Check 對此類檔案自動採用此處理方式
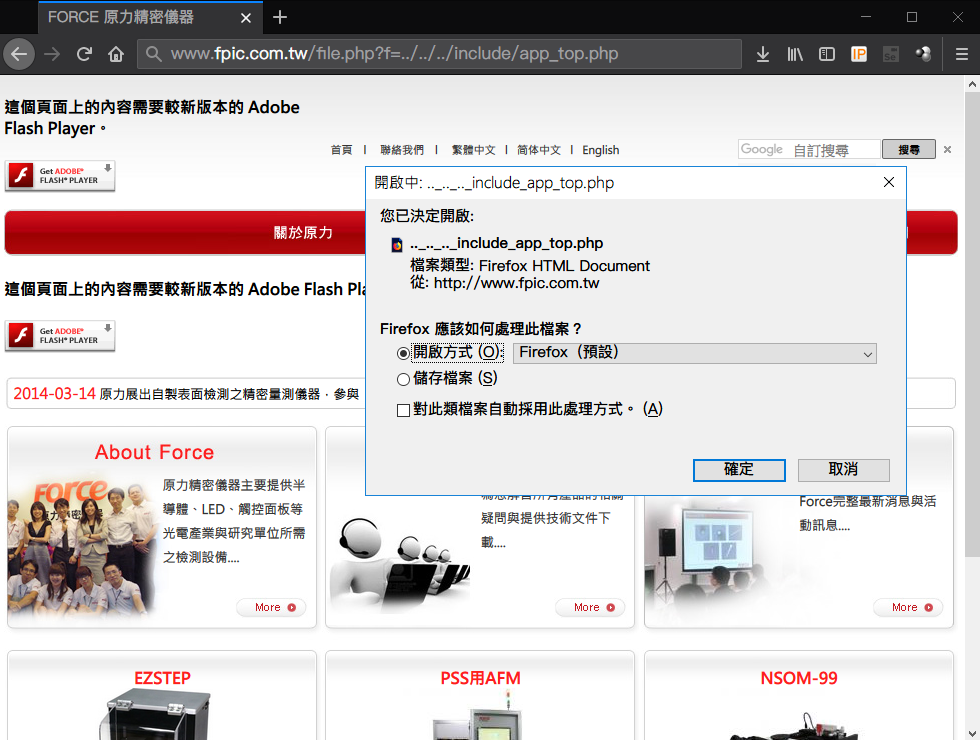The height and width of the screenshot is (740, 980). tap(403, 410)
